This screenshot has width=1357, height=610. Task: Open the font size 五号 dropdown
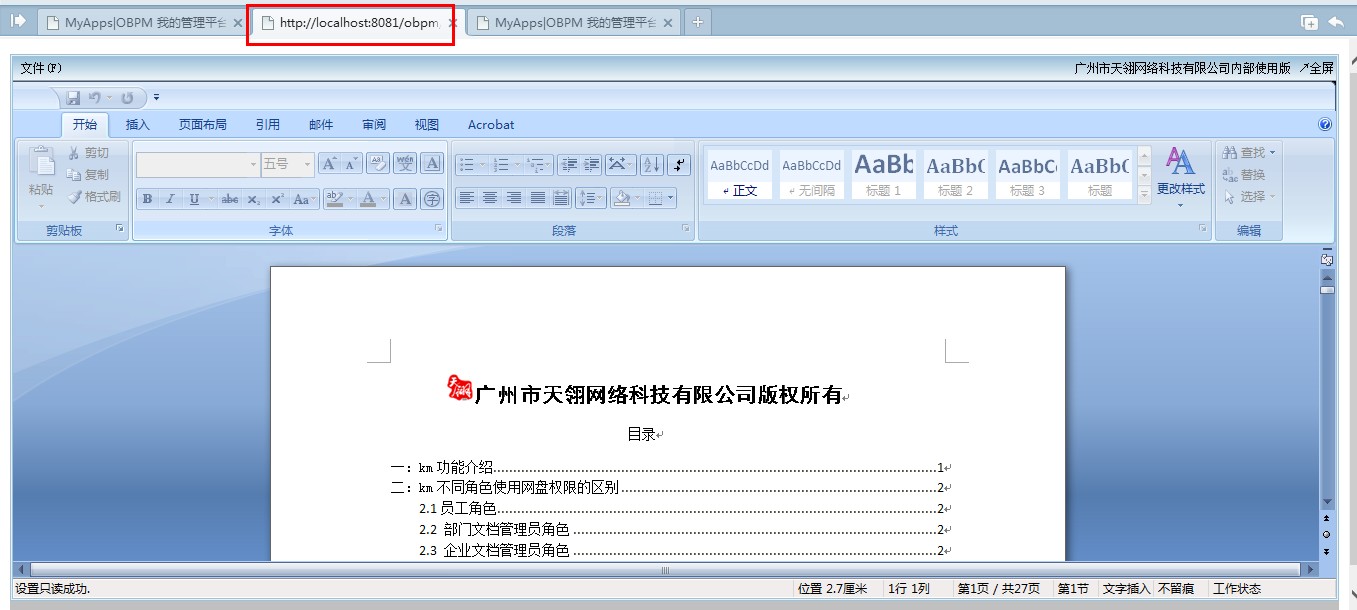pyautogui.click(x=307, y=164)
